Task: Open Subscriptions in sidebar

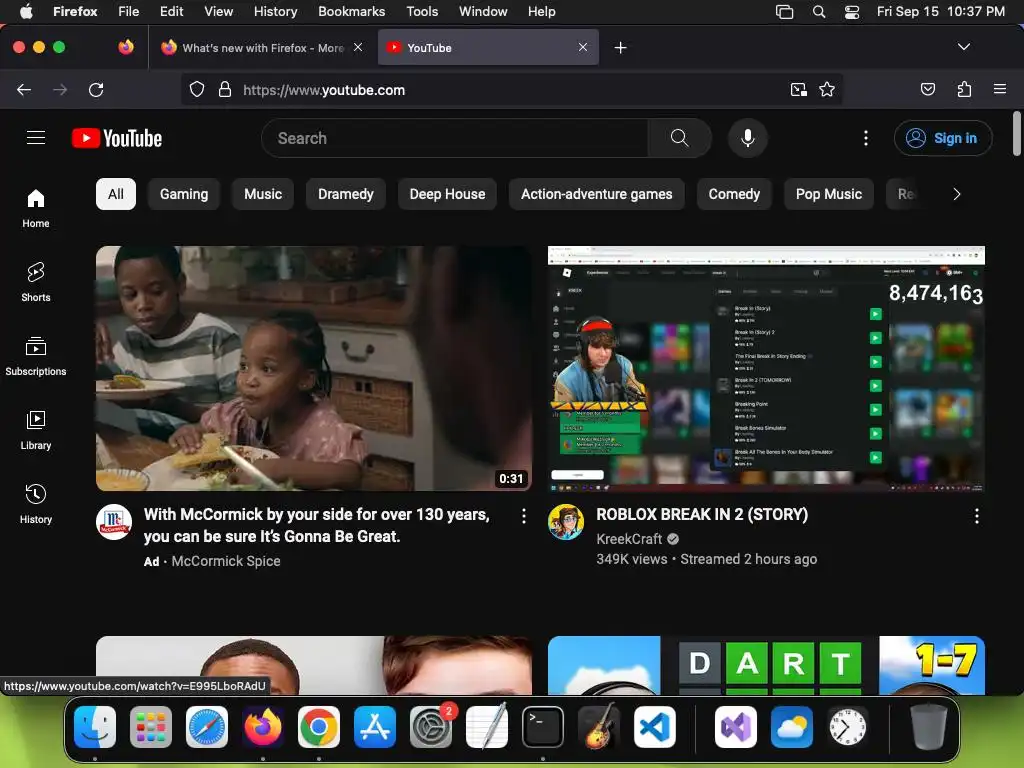Action: point(36,356)
